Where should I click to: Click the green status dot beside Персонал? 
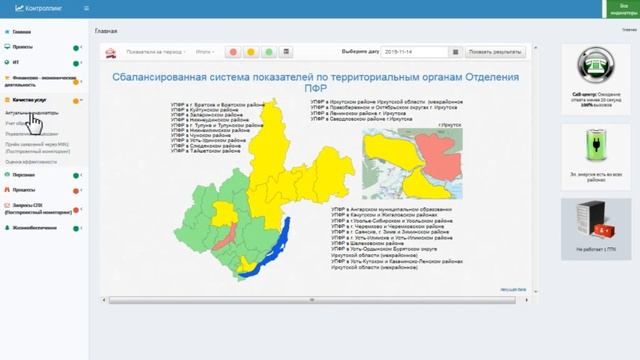(x=76, y=176)
